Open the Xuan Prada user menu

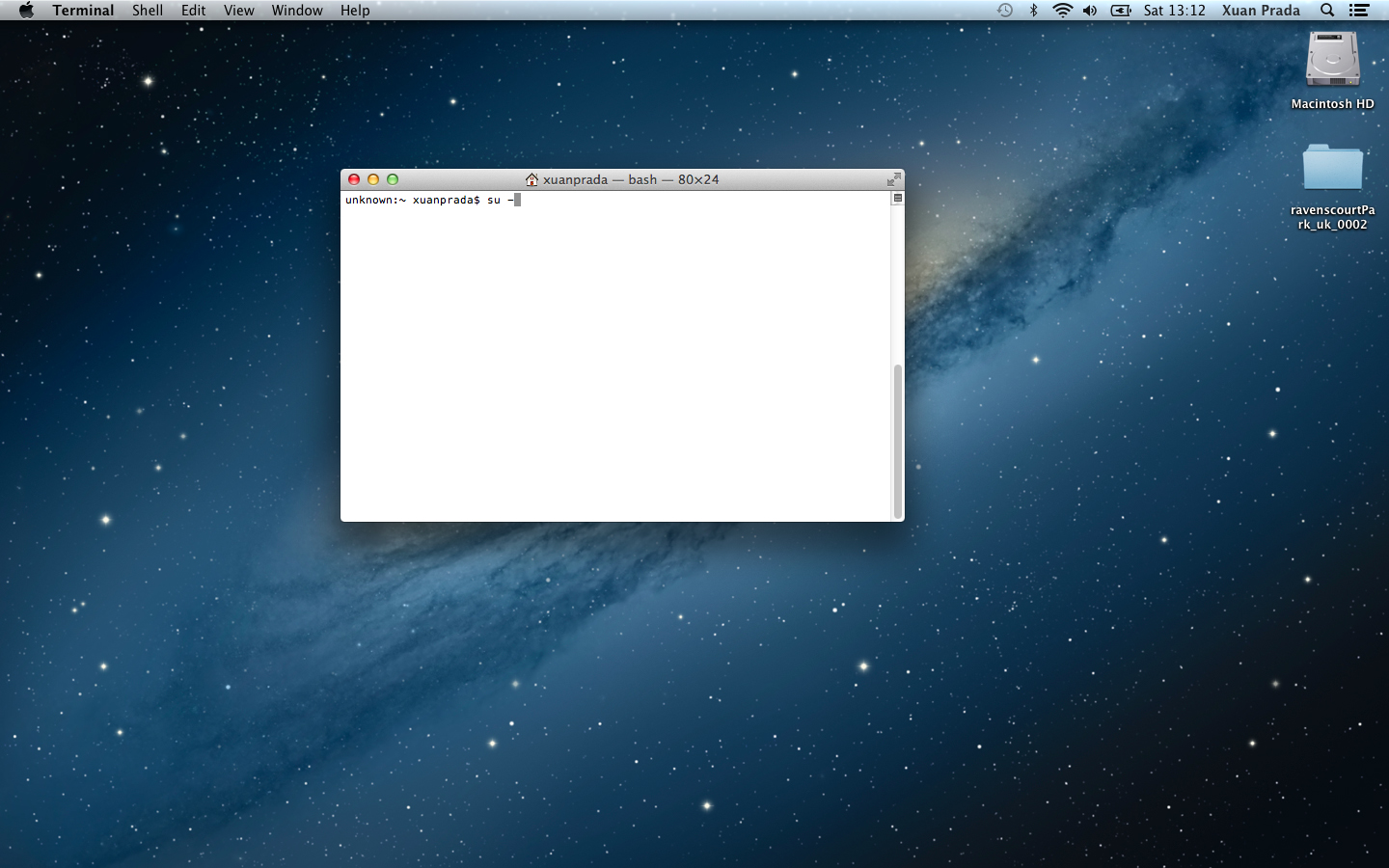coord(1261,11)
